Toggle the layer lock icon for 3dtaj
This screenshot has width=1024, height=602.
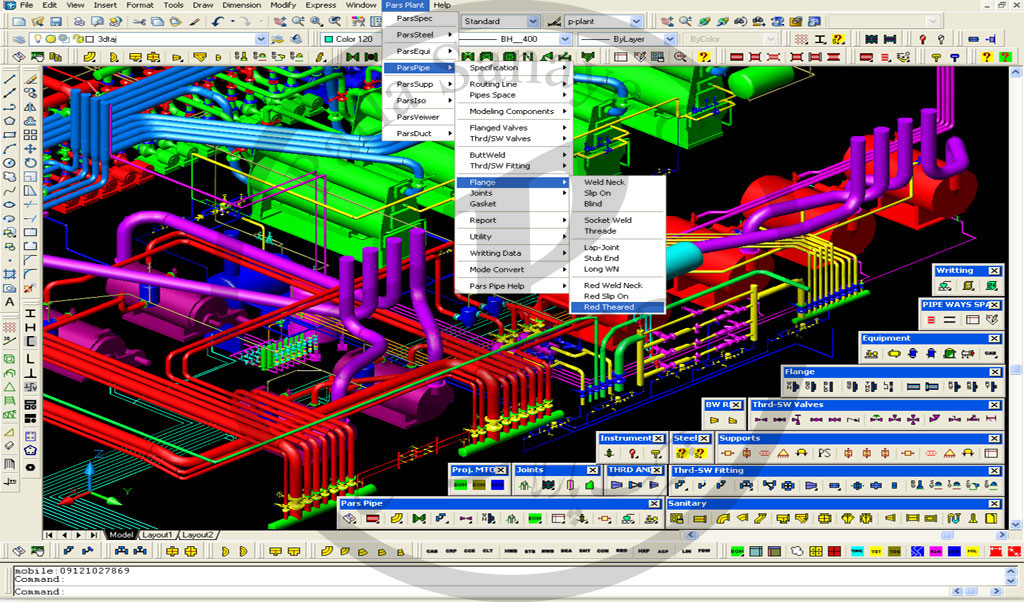[x=79, y=39]
